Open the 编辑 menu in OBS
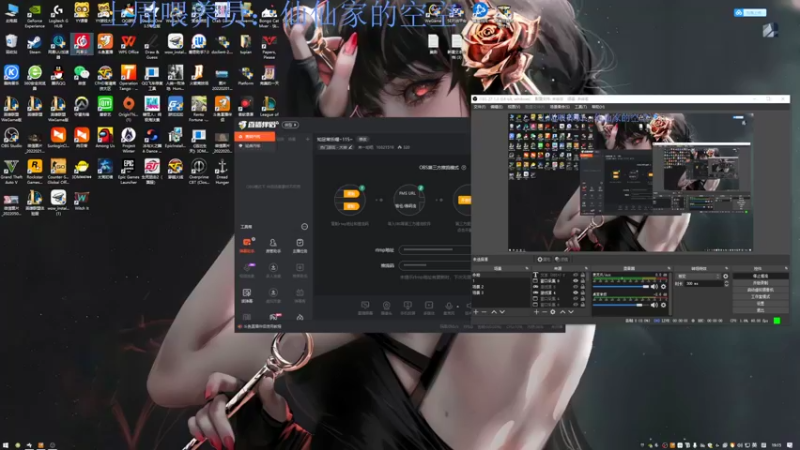This screenshot has width=800, height=450. 496,107
